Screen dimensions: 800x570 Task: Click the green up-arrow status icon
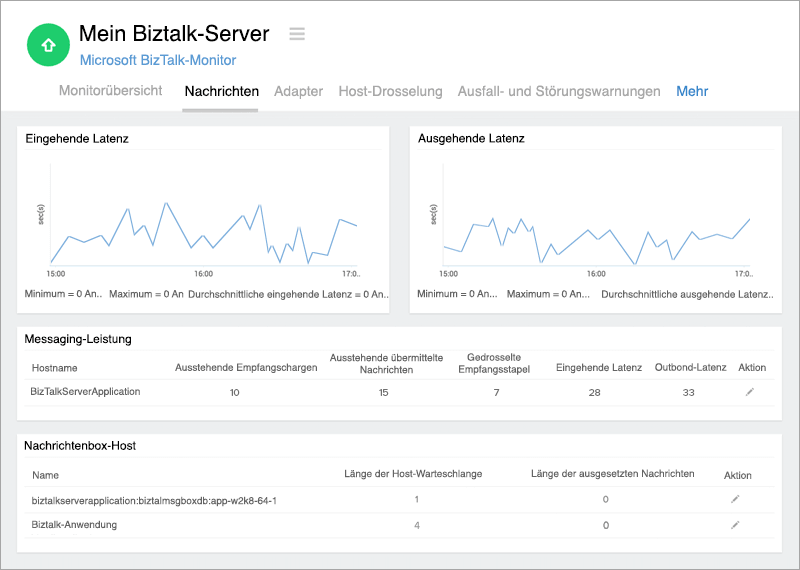point(48,45)
